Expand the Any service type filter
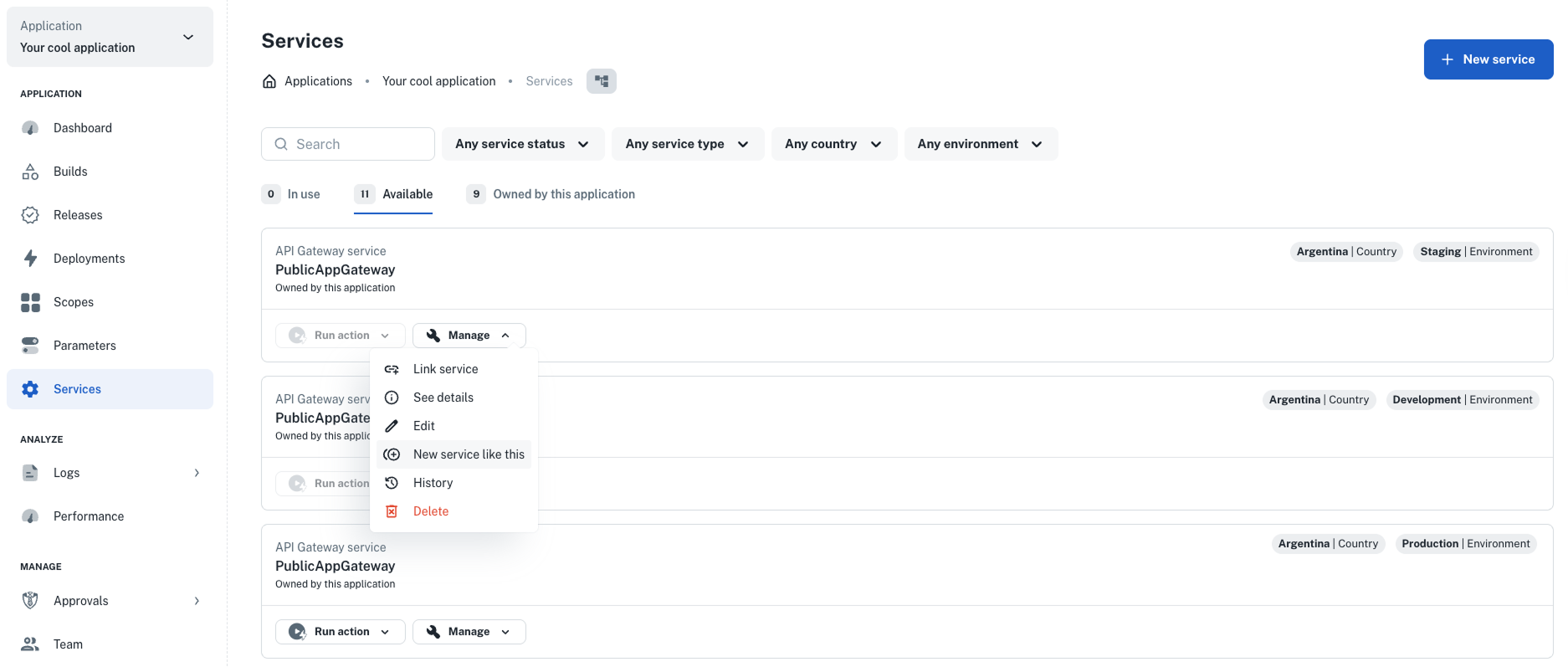1568x667 pixels. pos(687,144)
